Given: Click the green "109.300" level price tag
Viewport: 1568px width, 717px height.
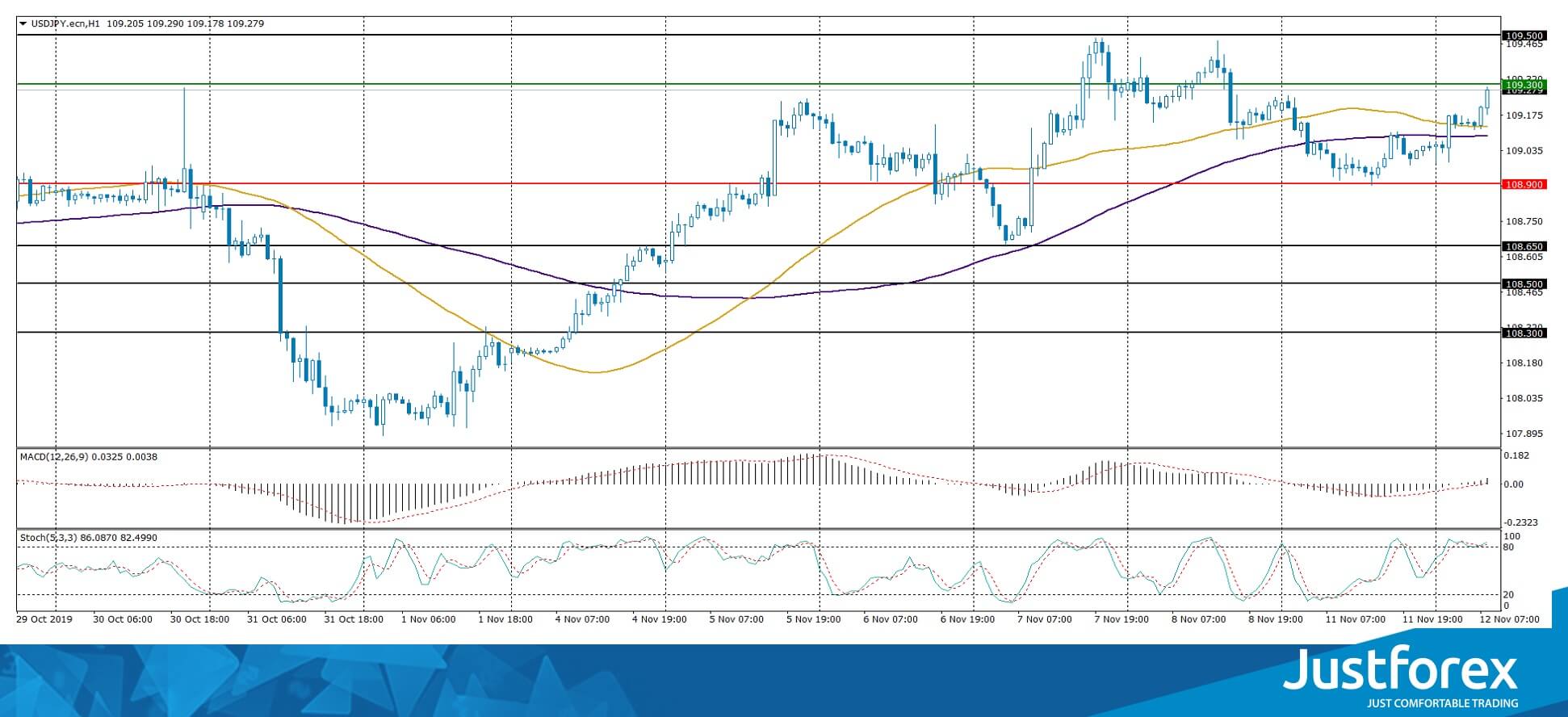Looking at the screenshot, I should (1523, 85).
